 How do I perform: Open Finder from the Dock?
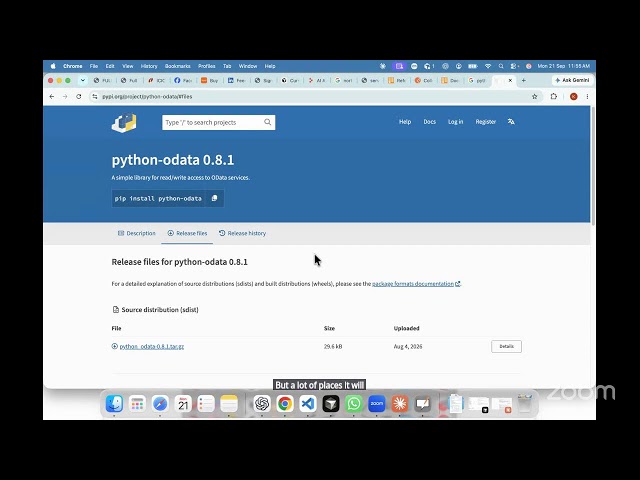(x=114, y=404)
